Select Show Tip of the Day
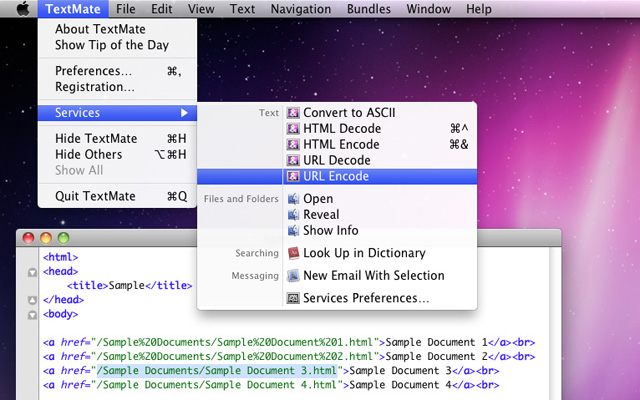This screenshot has height=400, width=640. 118,45
